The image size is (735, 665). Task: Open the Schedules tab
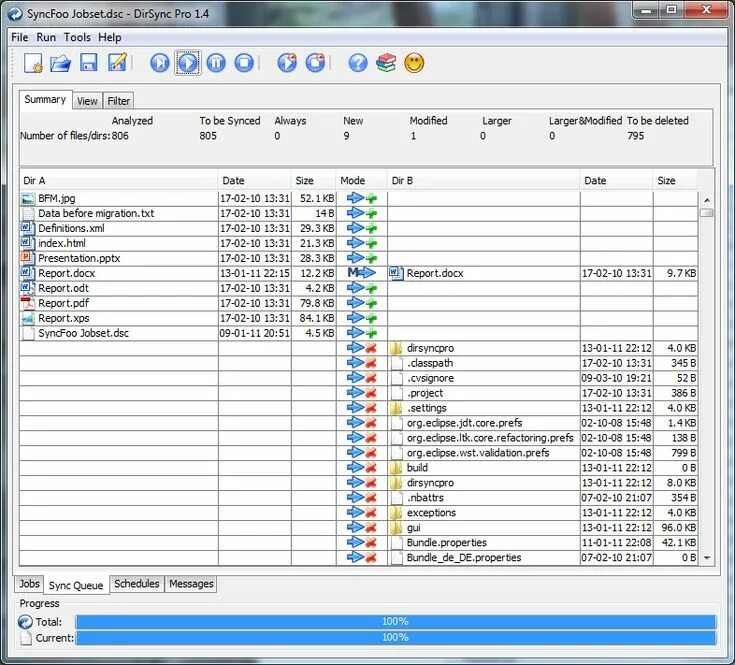tap(137, 584)
